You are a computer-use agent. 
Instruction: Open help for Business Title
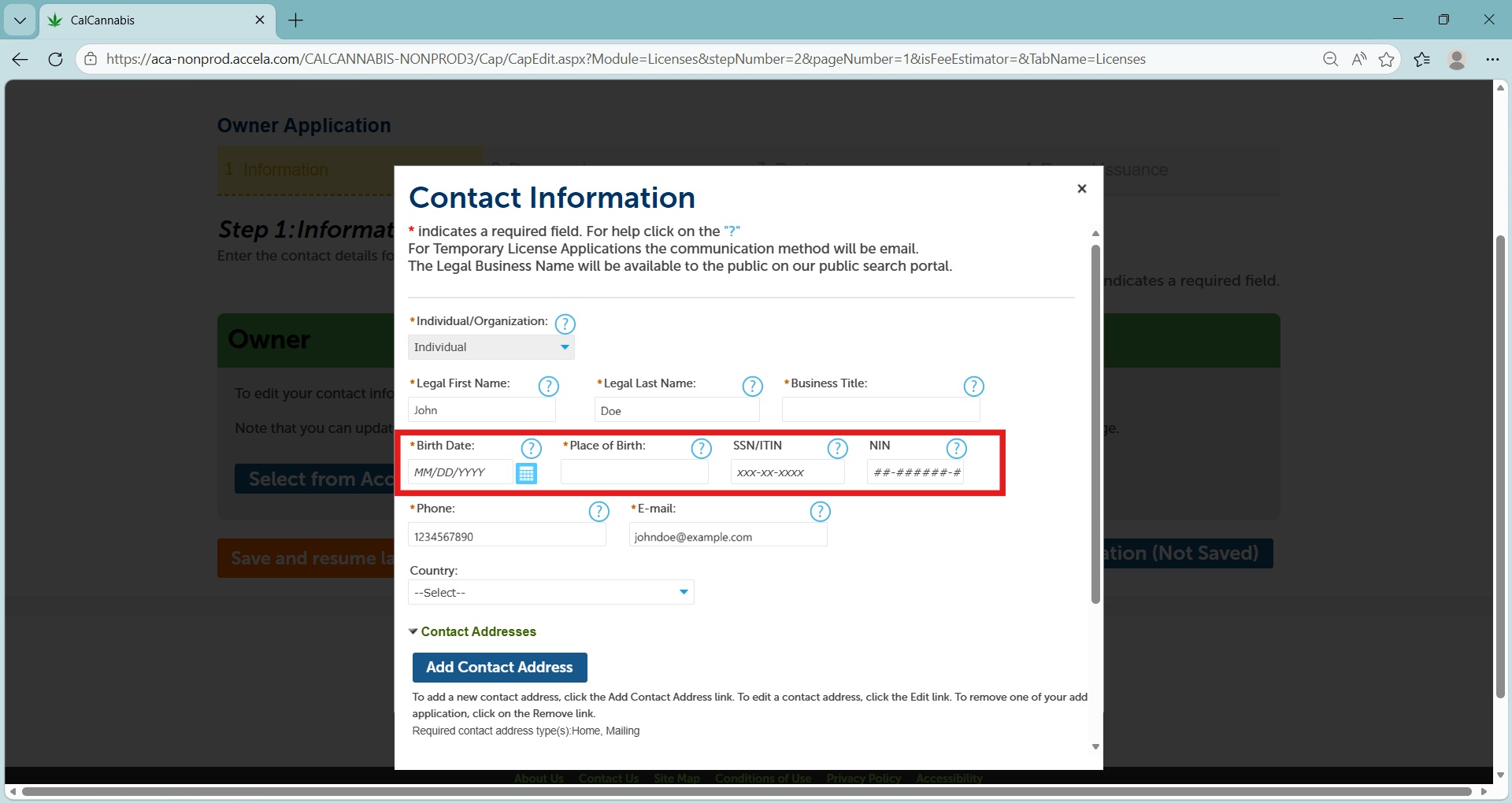tap(974, 387)
